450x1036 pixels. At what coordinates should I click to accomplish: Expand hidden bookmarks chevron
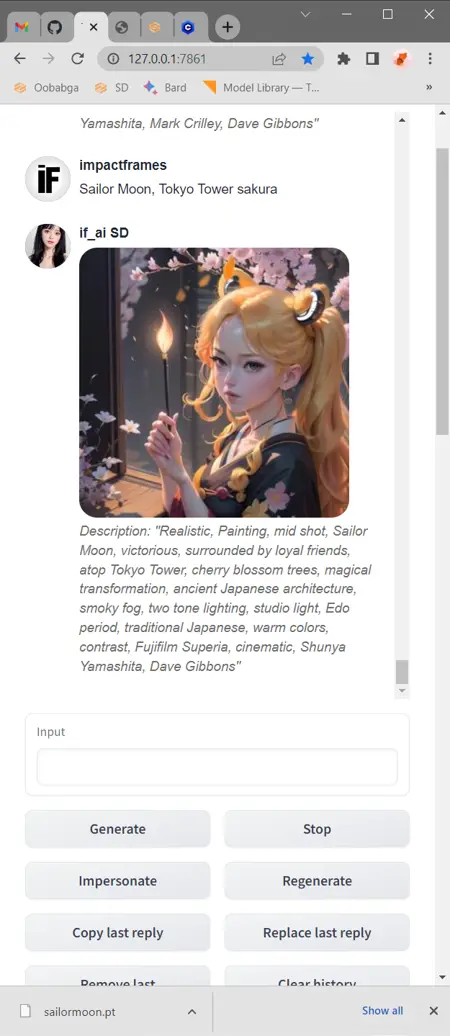[x=429, y=87]
